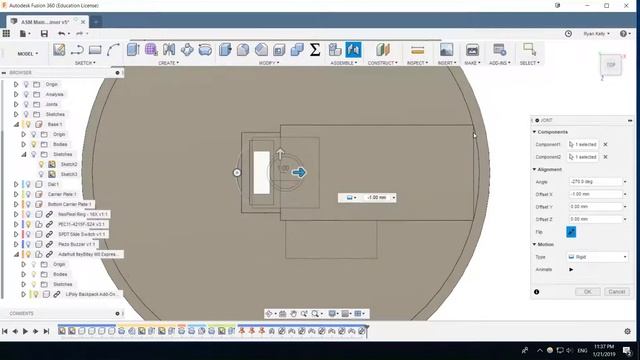Image resolution: width=640 pixels, height=360 pixels.
Task: Click the Line sketch tool icon
Action: (77, 50)
